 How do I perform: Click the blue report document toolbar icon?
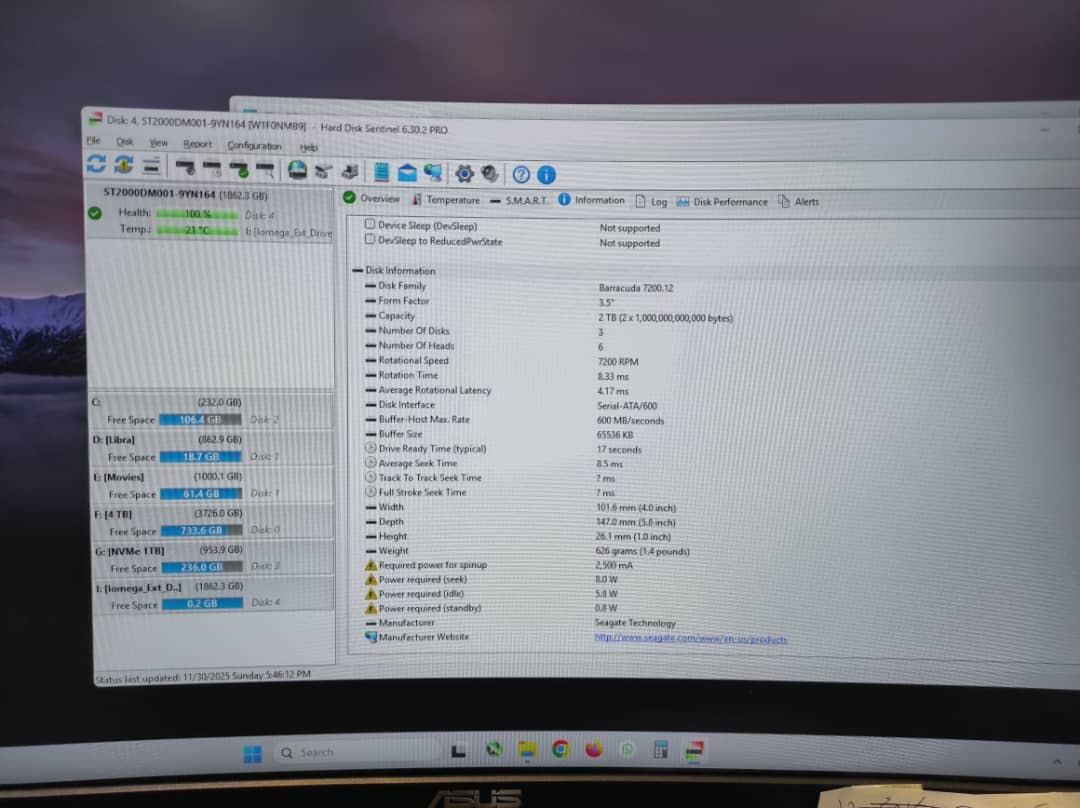(x=381, y=172)
